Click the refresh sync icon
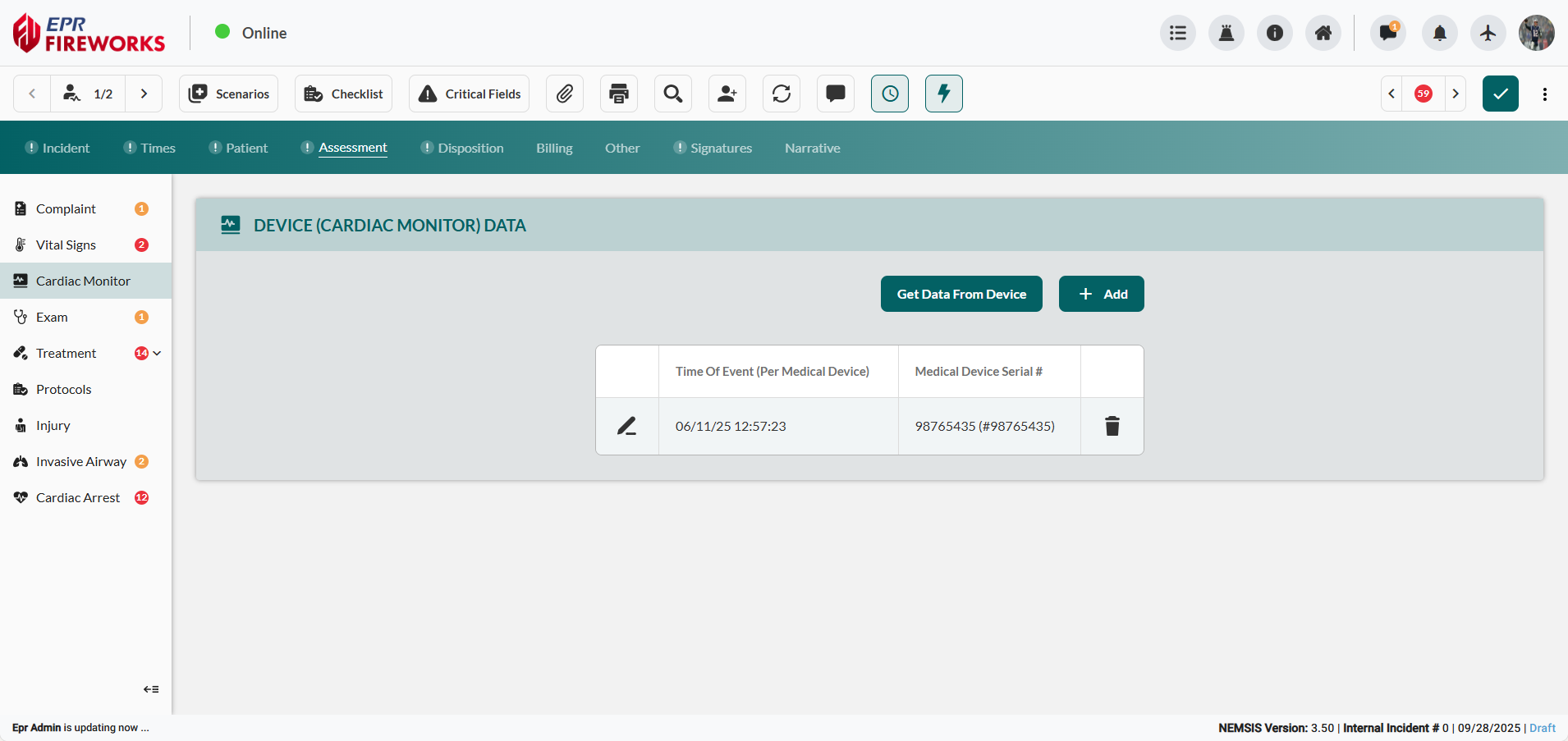The width and height of the screenshot is (1568, 741). (782, 94)
